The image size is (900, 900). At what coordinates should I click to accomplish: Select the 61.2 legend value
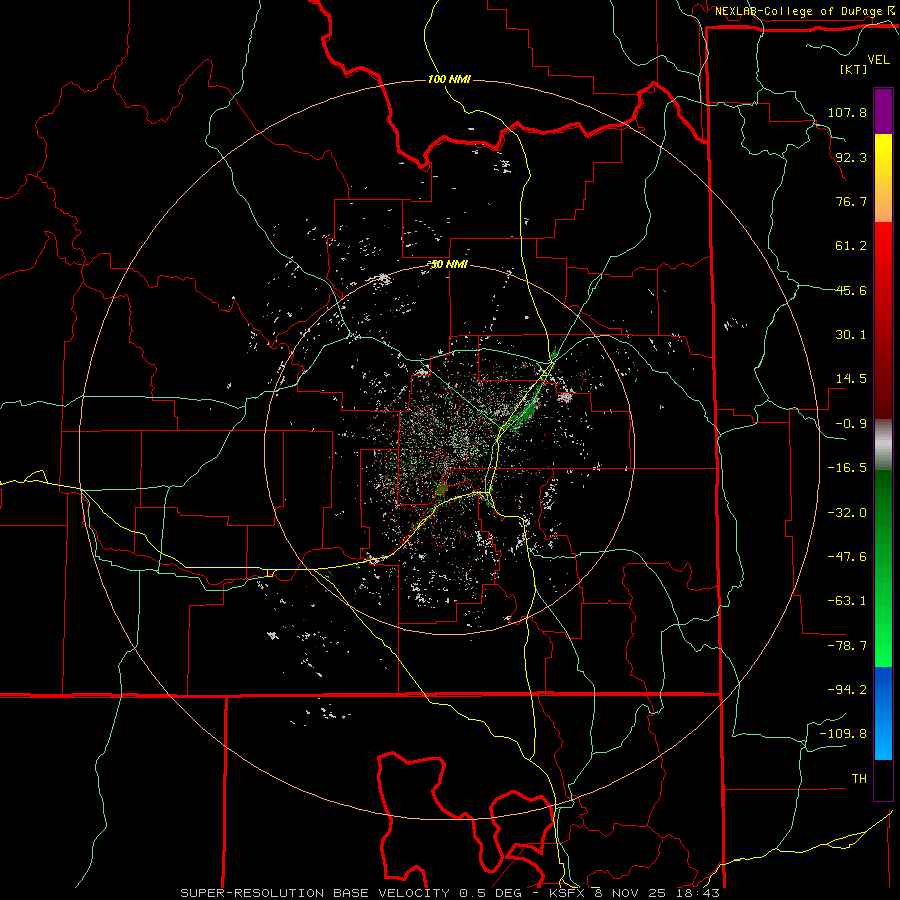pyautogui.click(x=851, y=246)
